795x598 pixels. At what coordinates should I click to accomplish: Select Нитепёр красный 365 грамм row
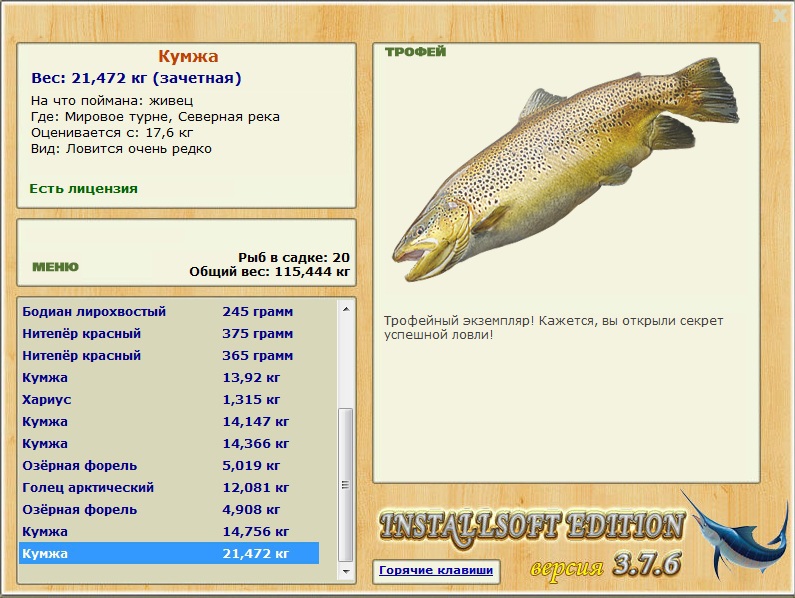[169, 356]
